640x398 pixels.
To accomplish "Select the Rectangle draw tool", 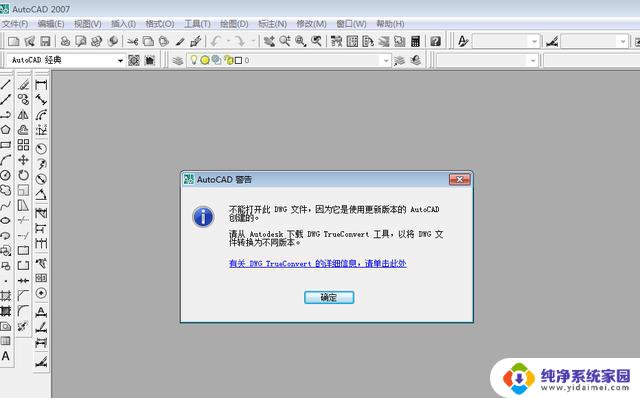I will tap(6, 145).
